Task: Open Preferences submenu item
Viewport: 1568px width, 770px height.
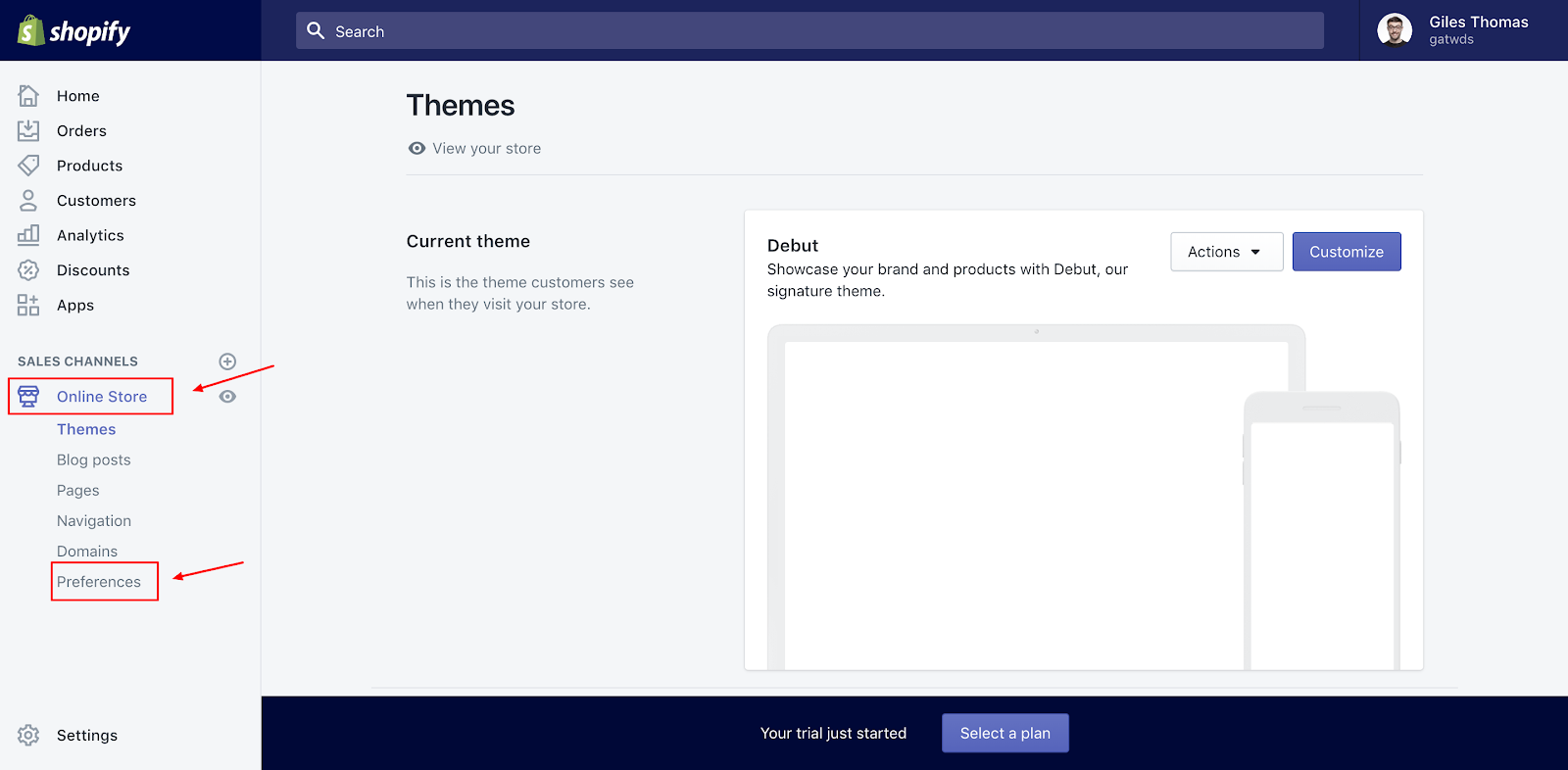Action: [99, 582]
